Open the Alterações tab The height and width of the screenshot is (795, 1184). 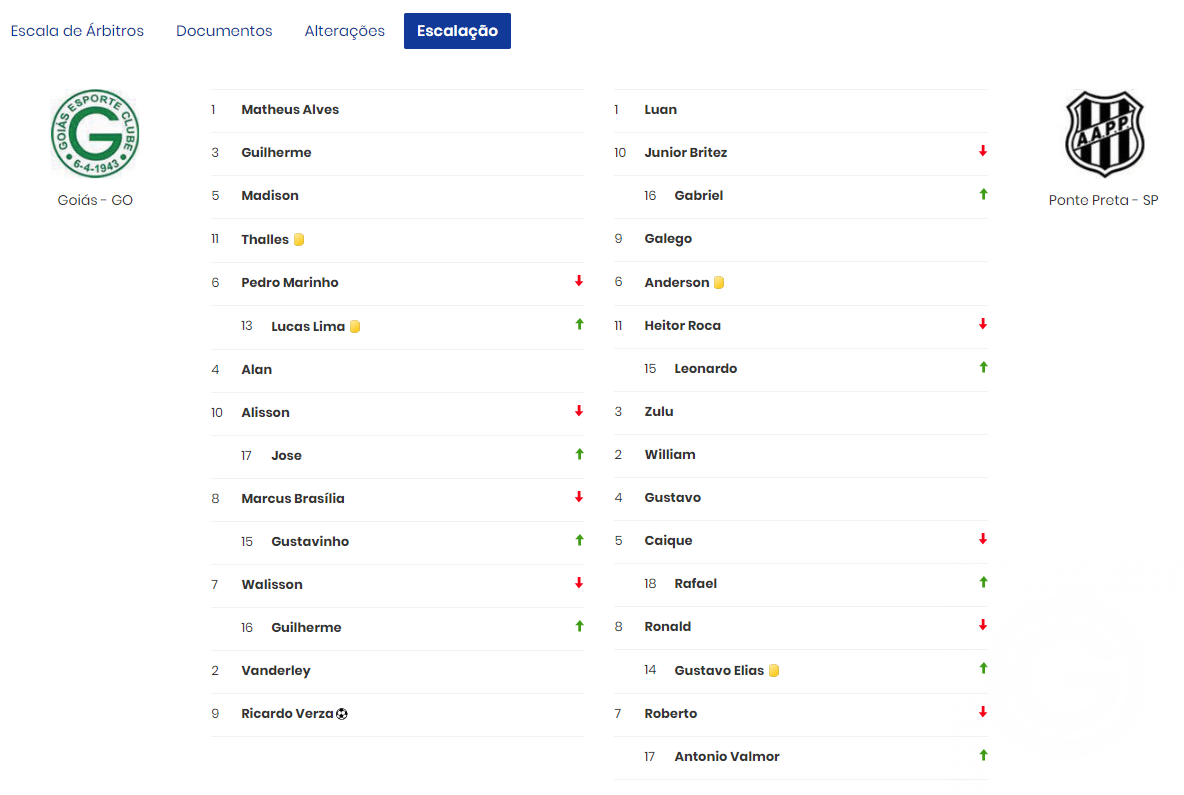coord(344,31)
